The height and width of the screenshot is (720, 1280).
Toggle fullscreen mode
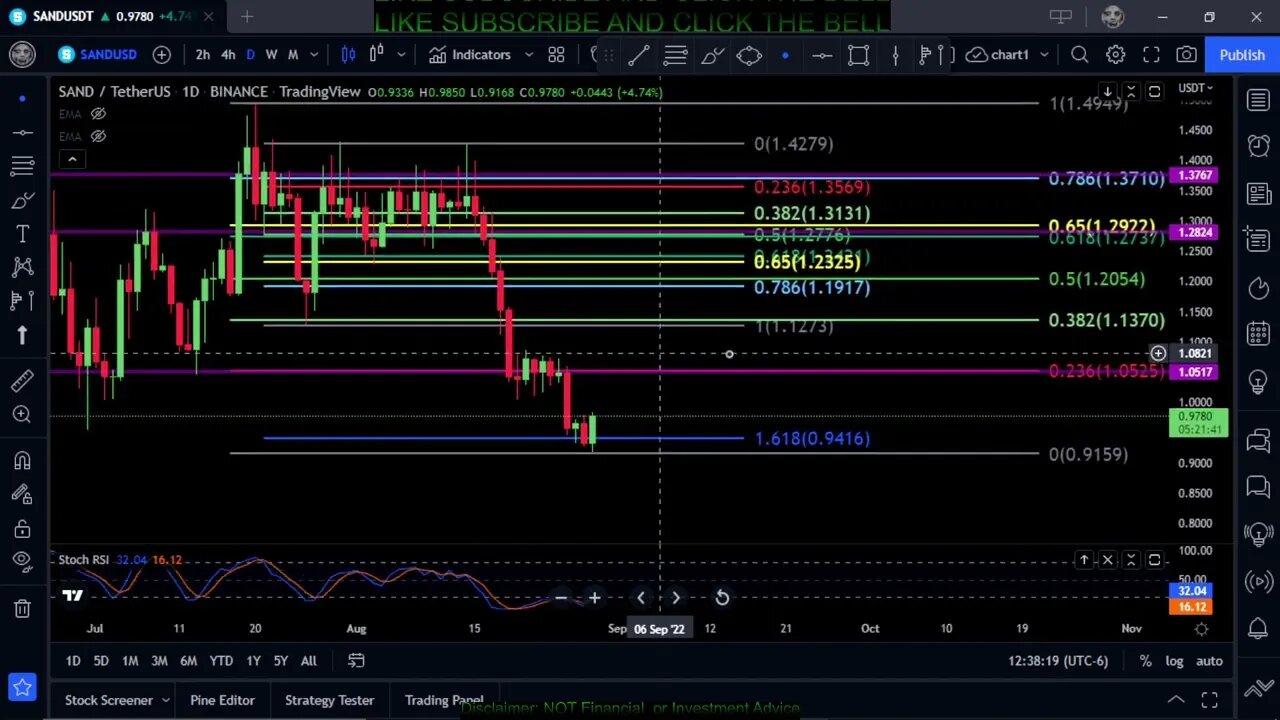[x=1151, y=55]
